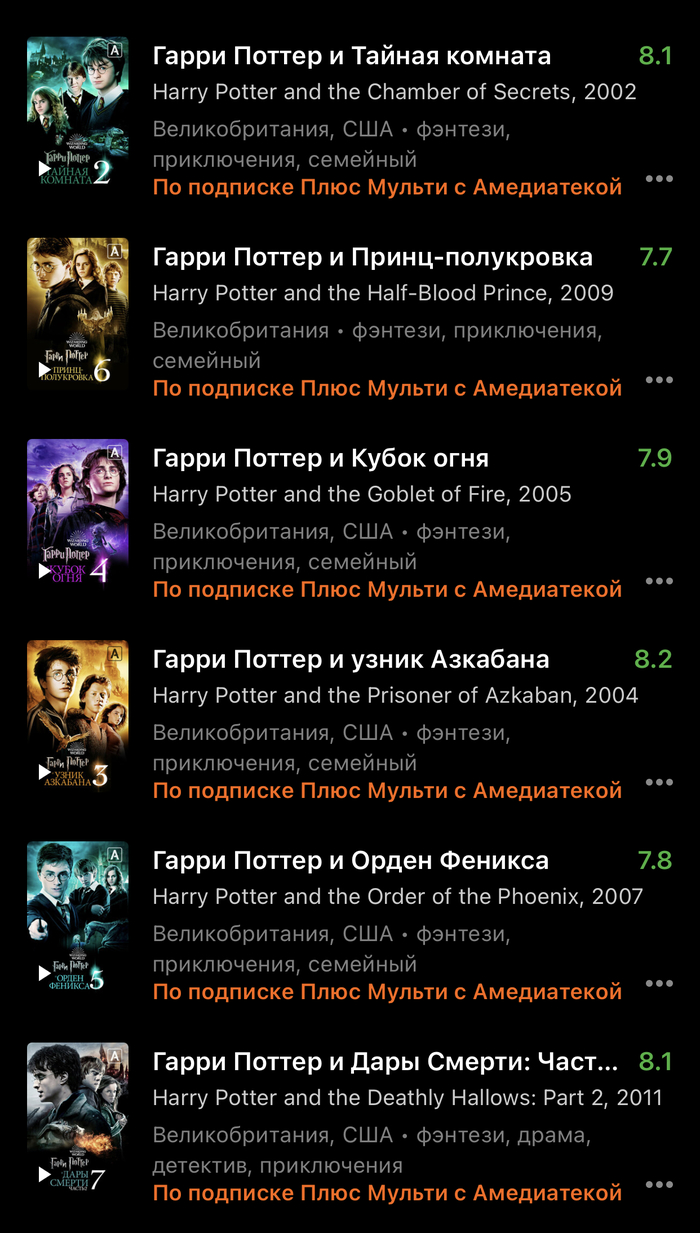Open the Deathly Hallows Part 2 poster
The height and width of the screenshot is (1233, 700).
coord(78,1119)
